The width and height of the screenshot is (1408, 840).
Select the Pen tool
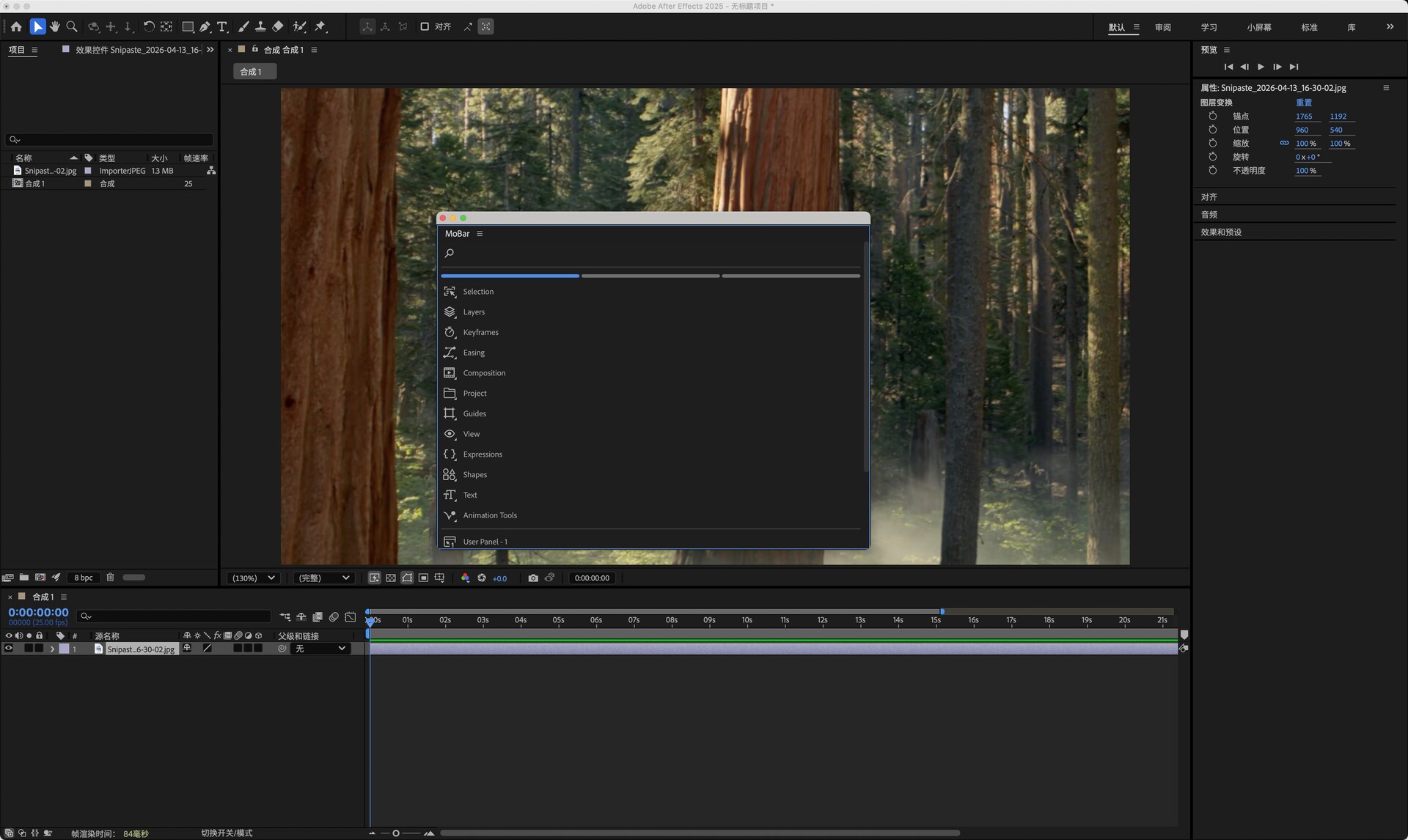coord(205,26)
